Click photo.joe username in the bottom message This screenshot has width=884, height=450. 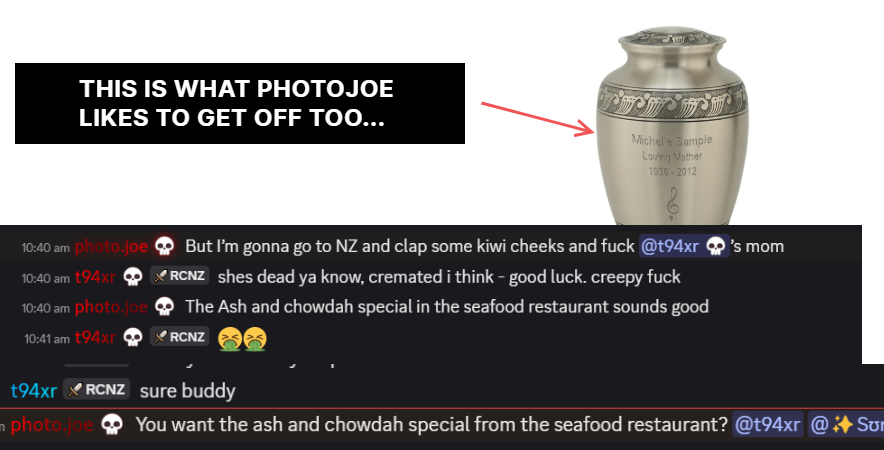(x=52, y=425)
